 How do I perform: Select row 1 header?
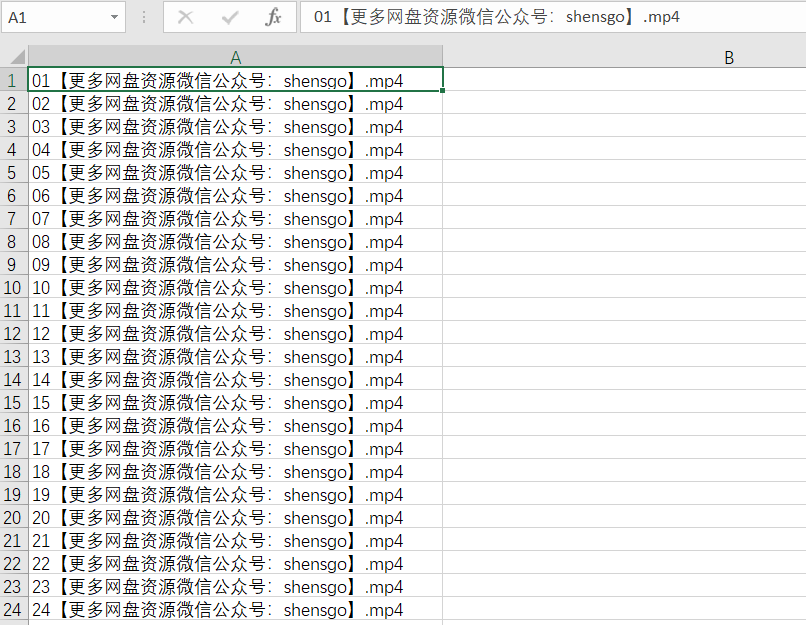[12, 81]
